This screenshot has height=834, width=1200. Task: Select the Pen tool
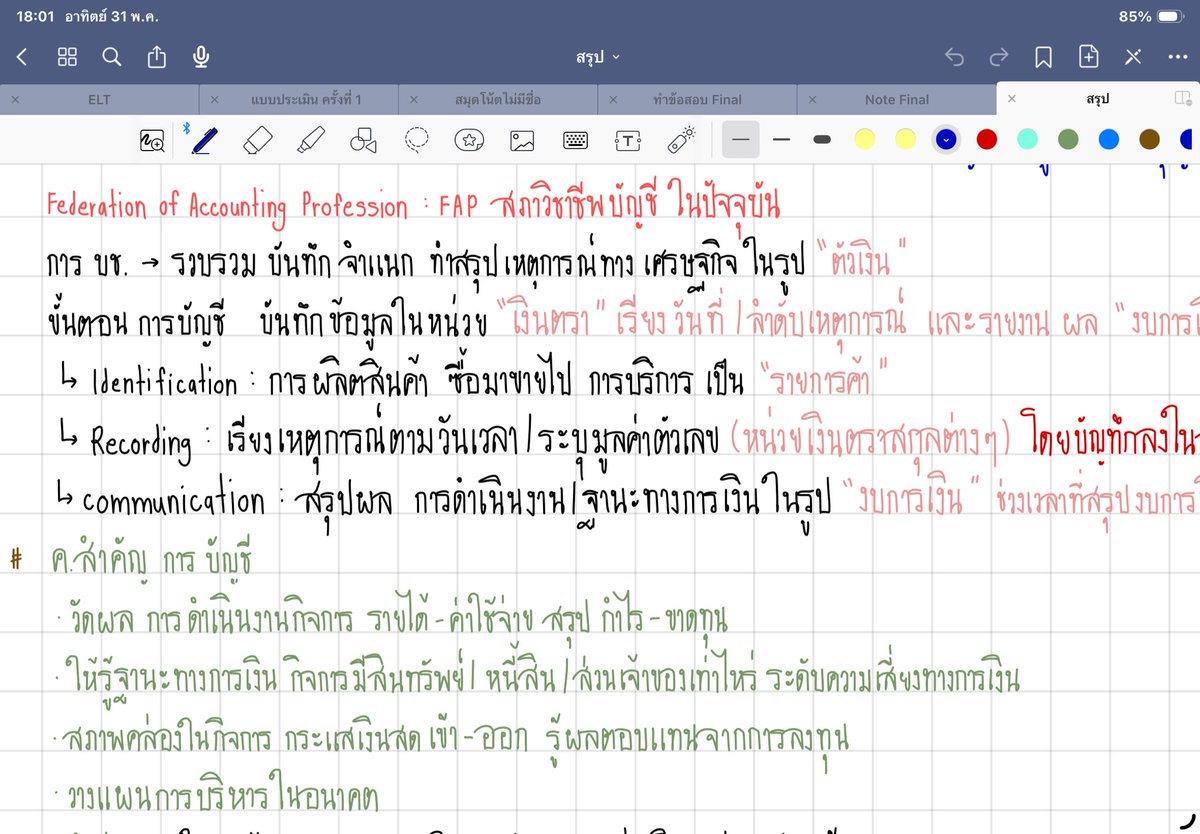pos(205,139)
